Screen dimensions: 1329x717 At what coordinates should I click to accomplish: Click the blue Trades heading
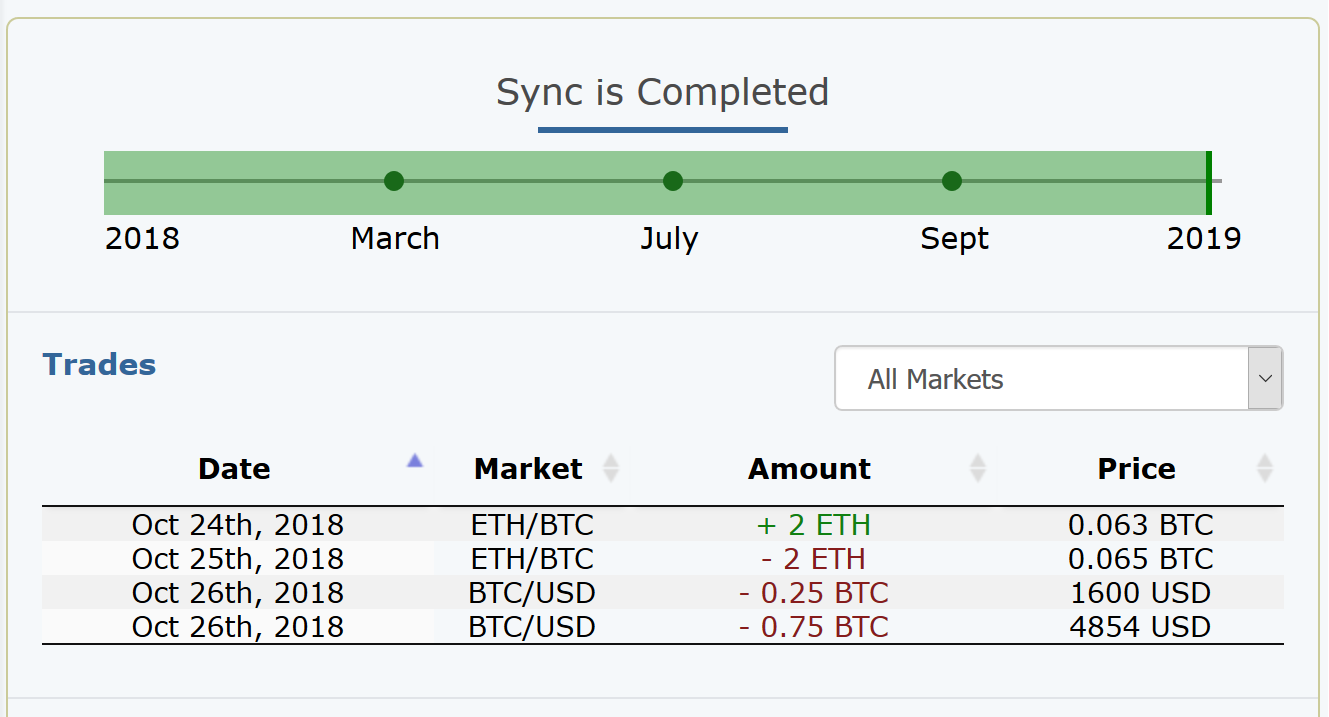[x=99, y=365]
